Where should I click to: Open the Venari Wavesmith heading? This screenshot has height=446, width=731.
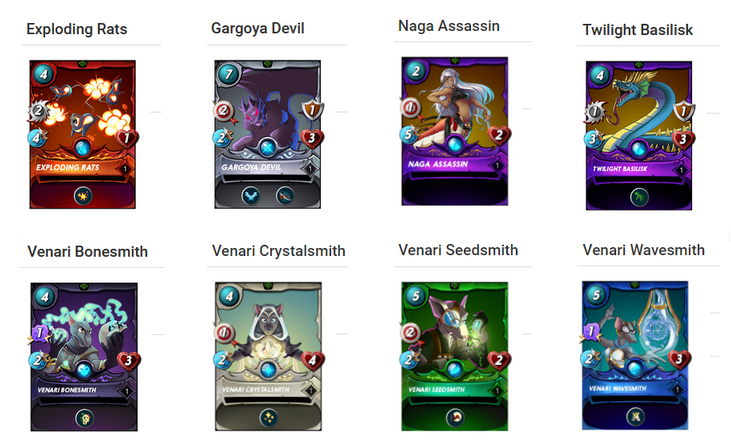tap(643, 250)
